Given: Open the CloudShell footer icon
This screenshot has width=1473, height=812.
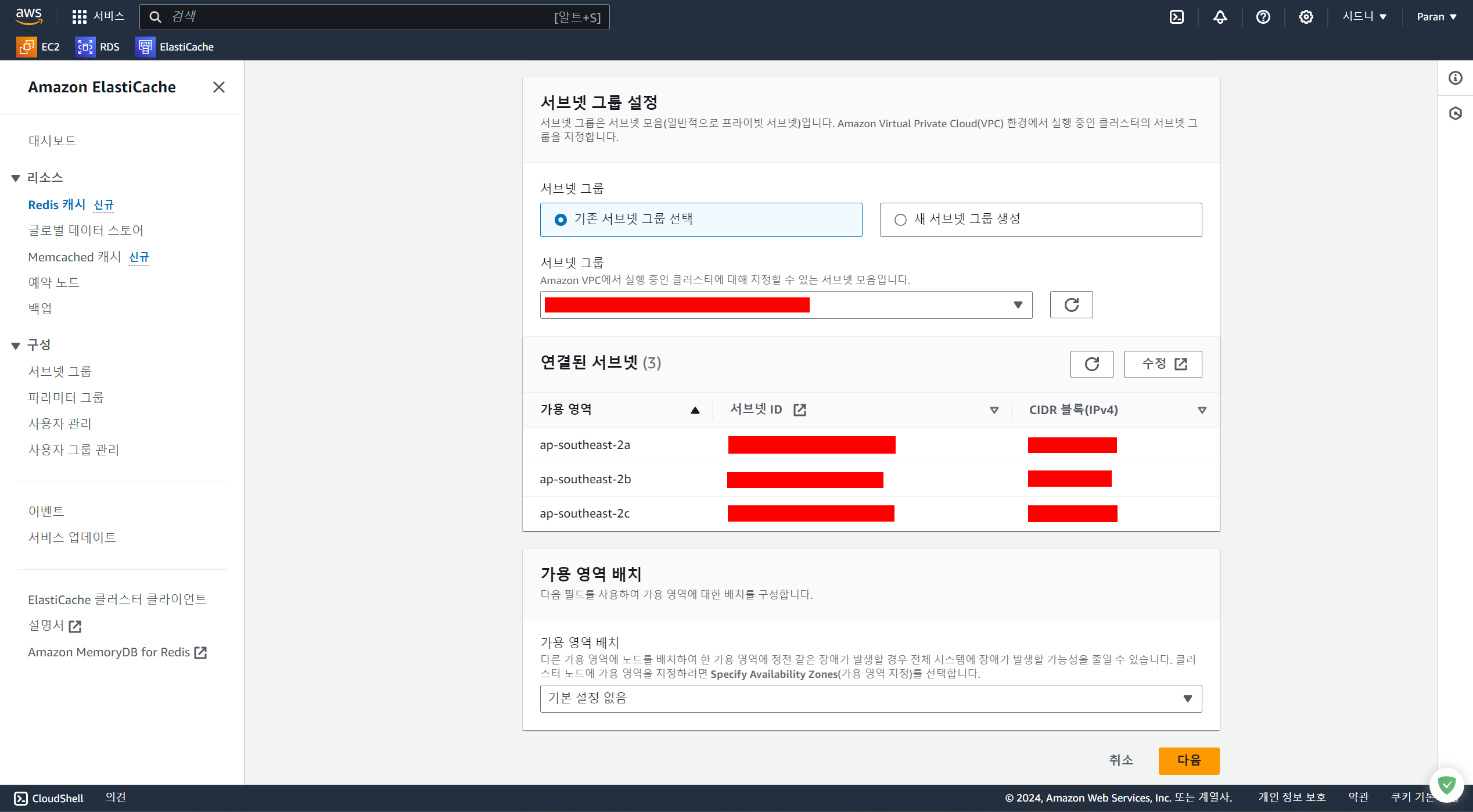Looking at the screenshot, I should pos(21,799).
